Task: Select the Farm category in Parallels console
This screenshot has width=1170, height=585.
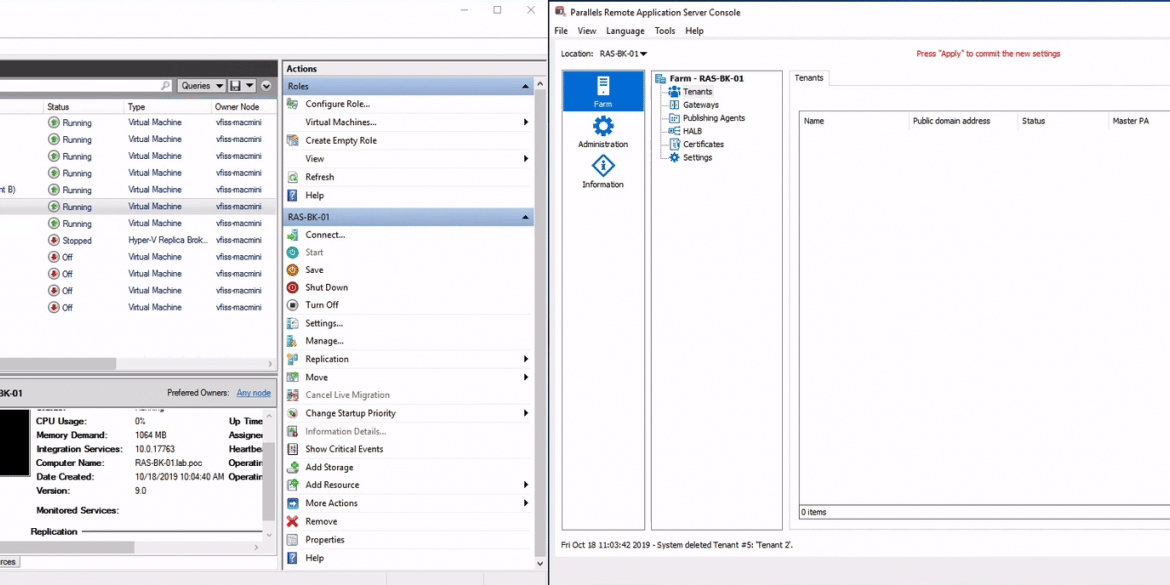Action: coord(603,91)
